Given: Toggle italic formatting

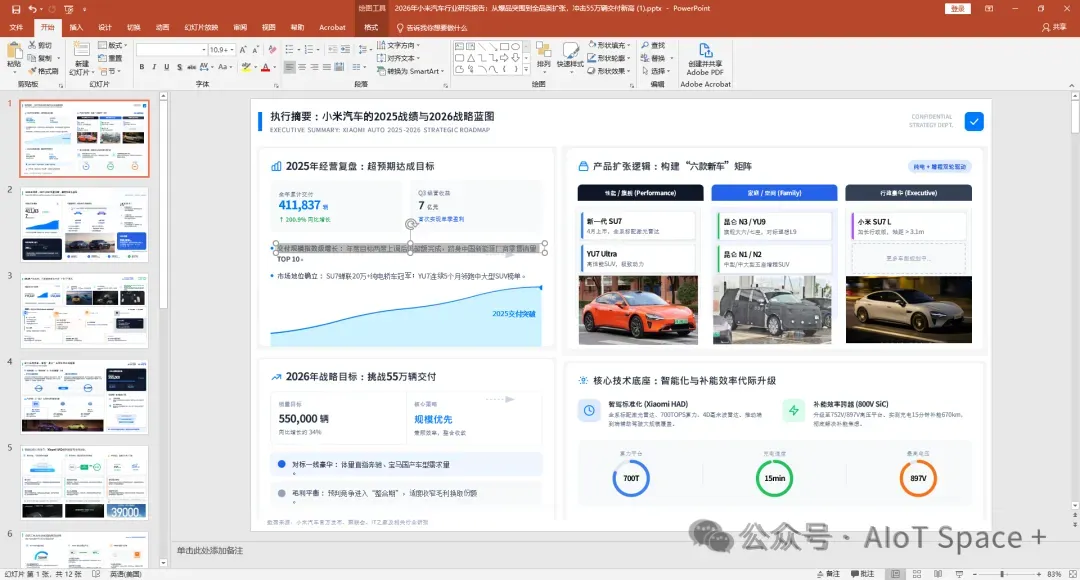Looking at the screenshot, I should [x=154, y=67].
